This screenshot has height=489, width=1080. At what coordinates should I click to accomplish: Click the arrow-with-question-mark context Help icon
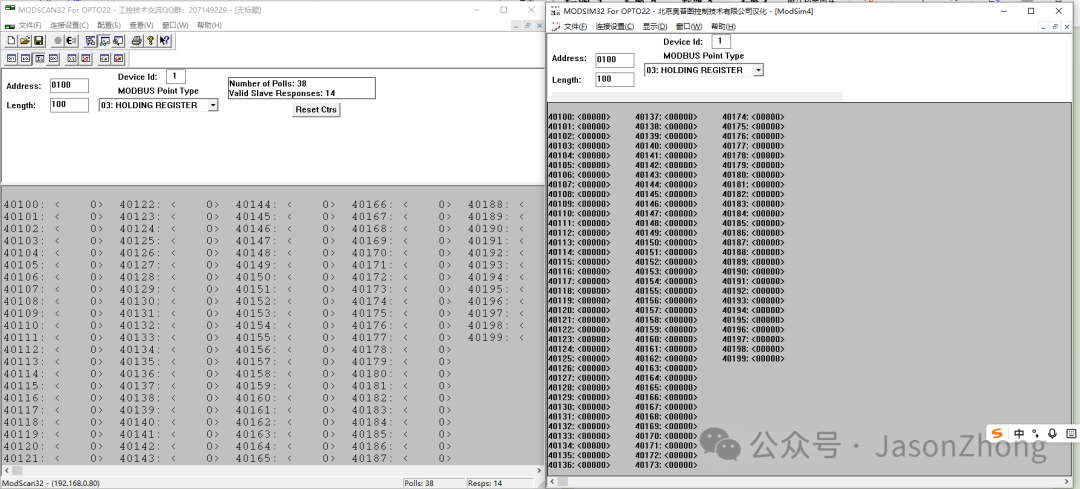(x=165, y=41)
